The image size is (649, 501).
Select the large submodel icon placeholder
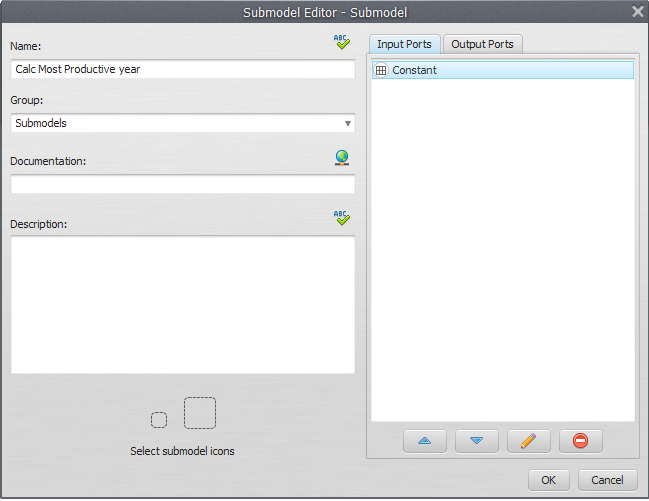[x=200, y=413]
